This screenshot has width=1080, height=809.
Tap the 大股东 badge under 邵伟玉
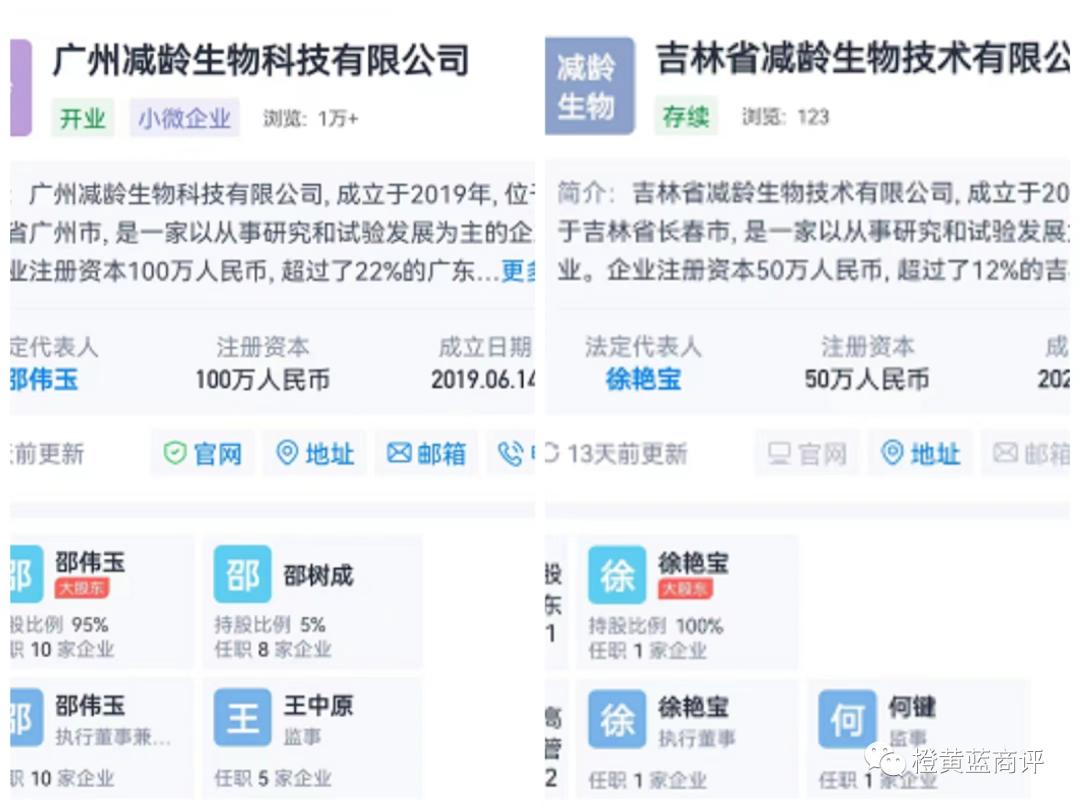point(82,588)
